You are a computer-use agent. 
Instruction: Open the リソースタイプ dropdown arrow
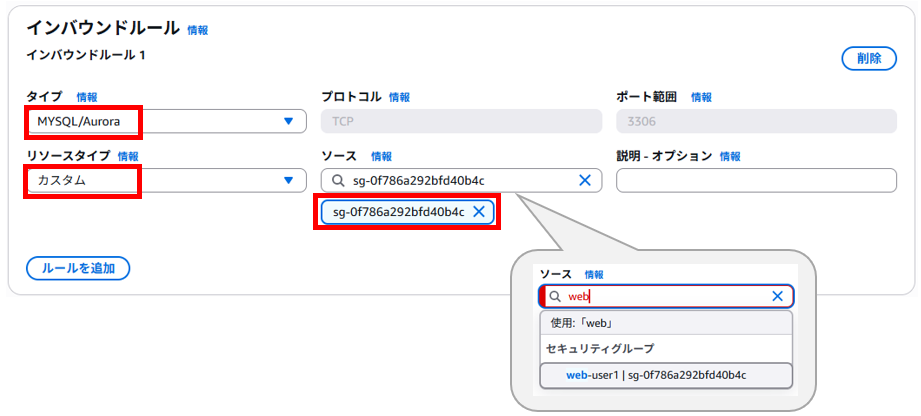click(288, 180)
